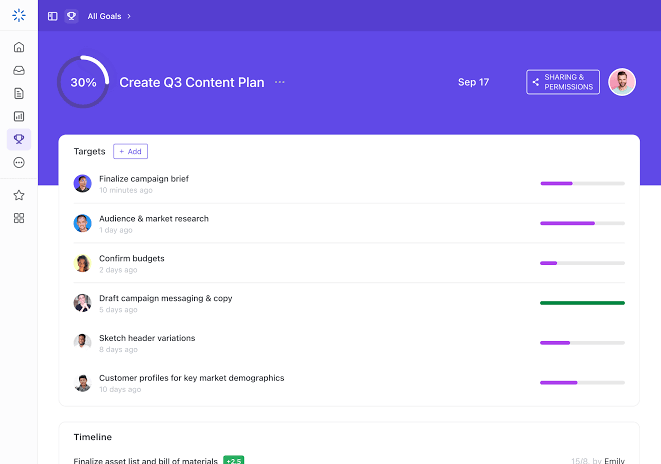Click the Sharing & Permissions button

[x=563, y=82]
